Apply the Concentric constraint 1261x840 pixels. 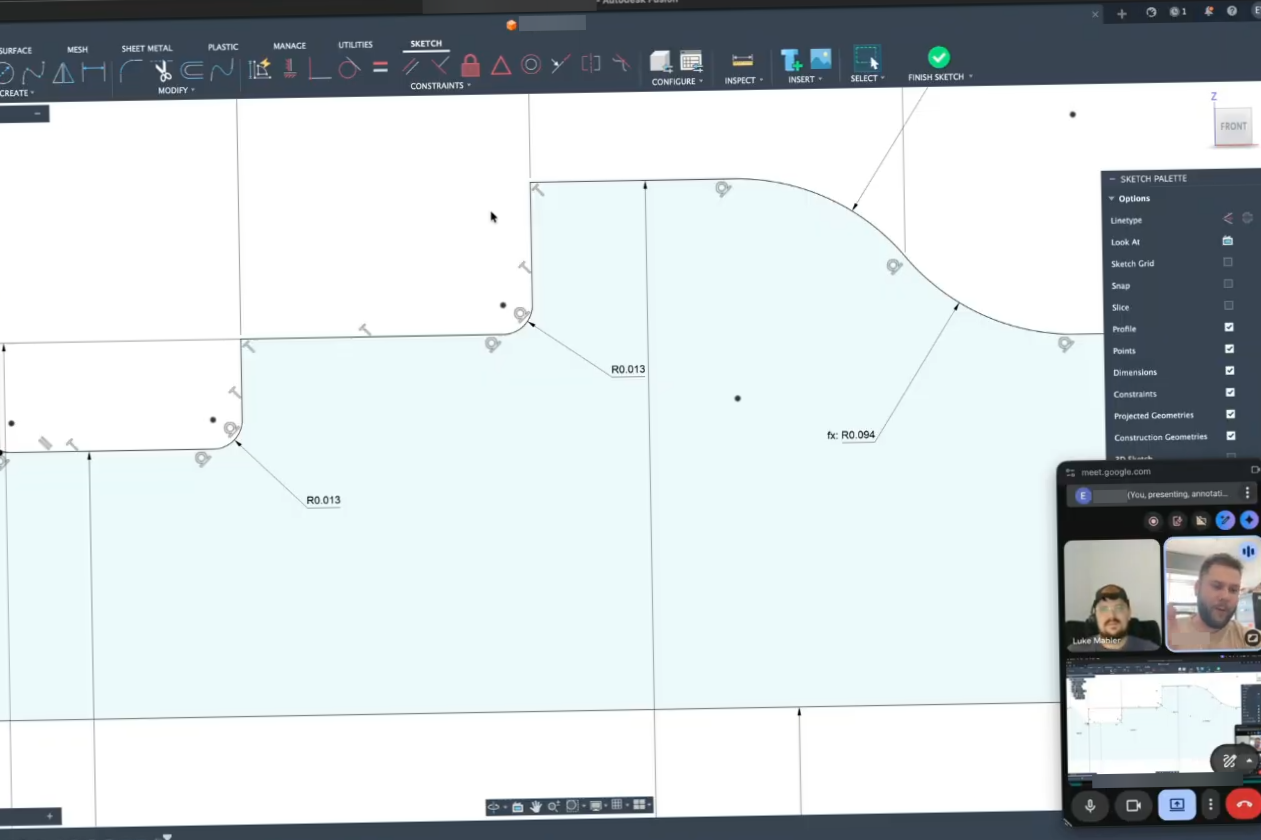click(531, 66)
